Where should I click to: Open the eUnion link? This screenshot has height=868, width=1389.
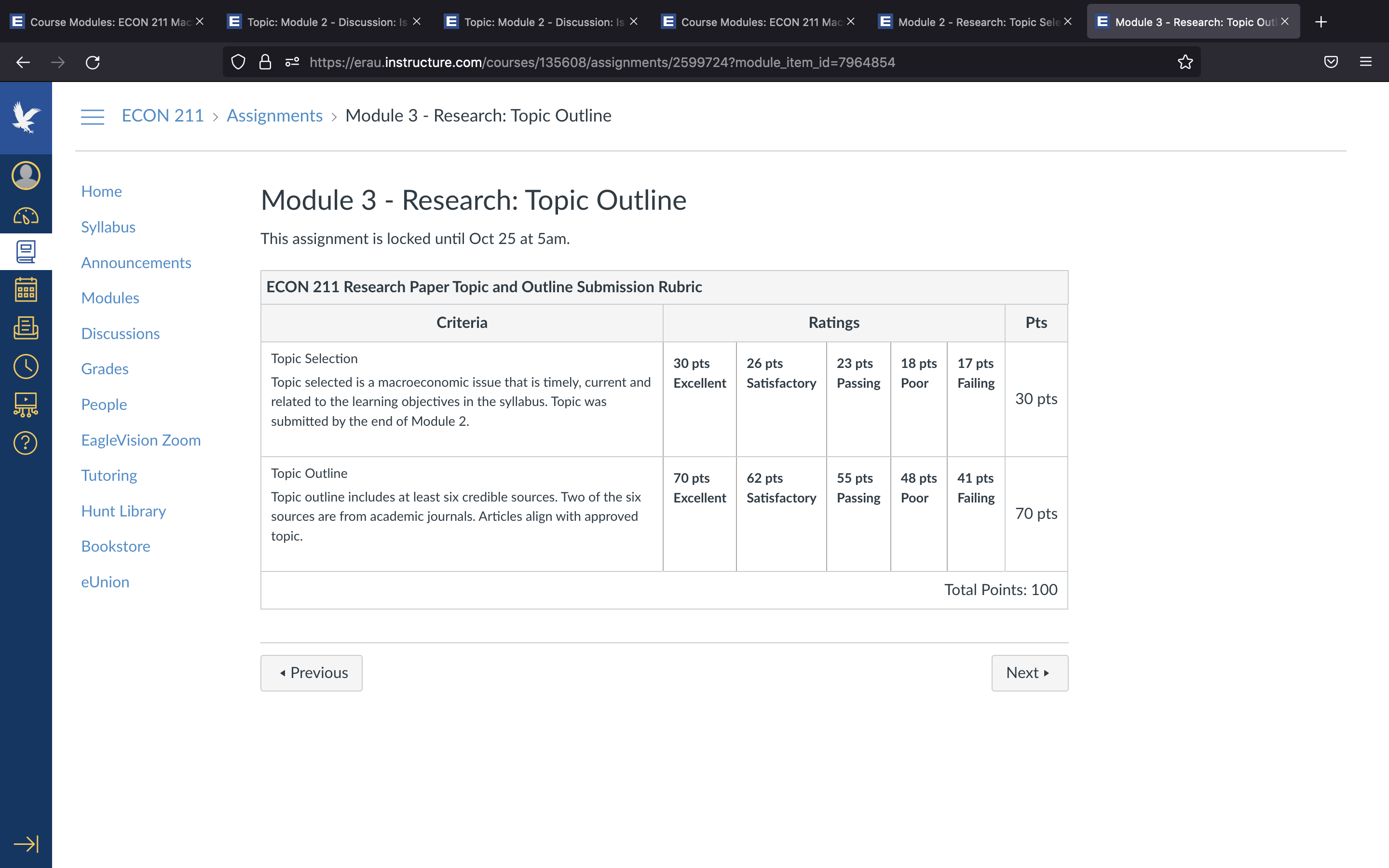point(105,582)
